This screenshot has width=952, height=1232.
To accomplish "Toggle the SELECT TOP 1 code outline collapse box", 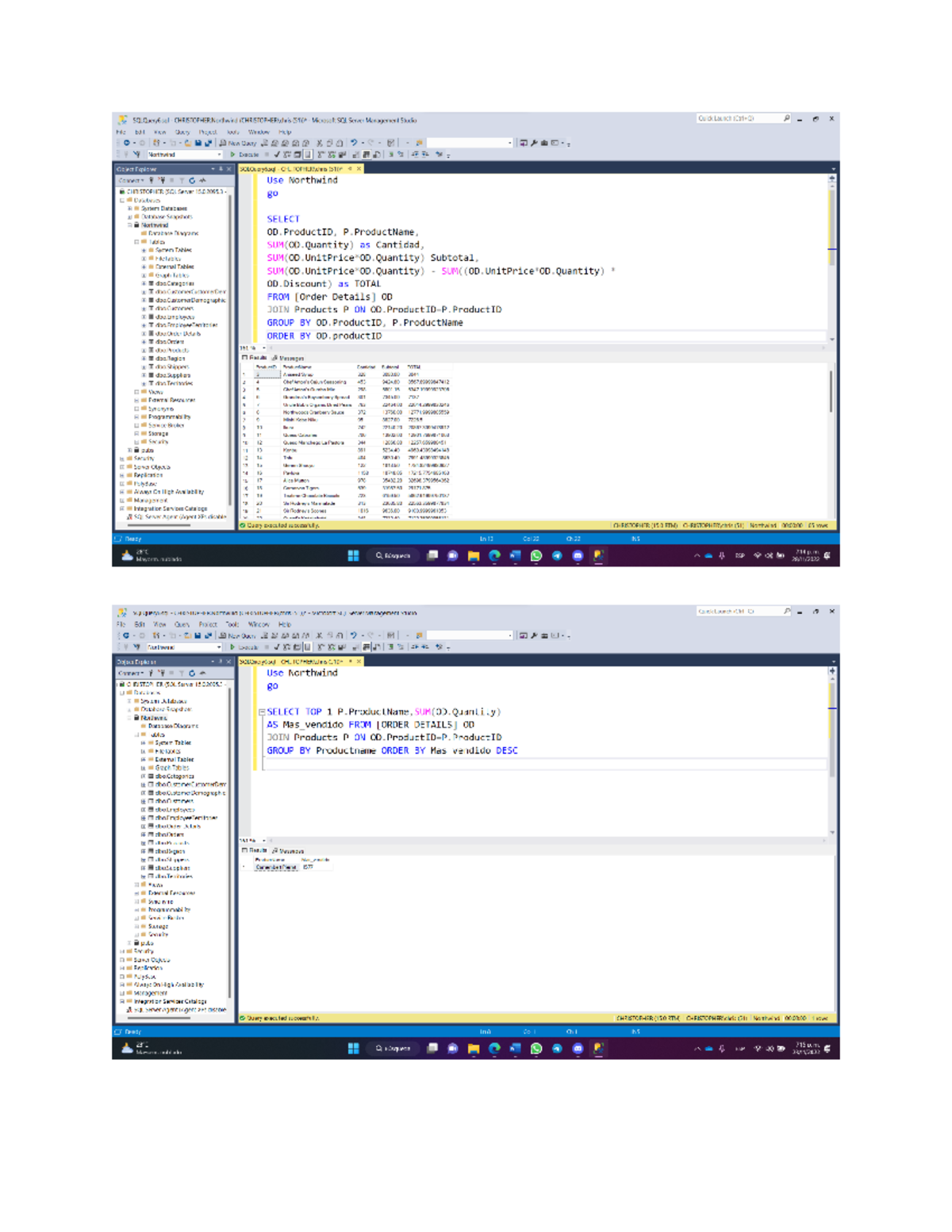I will 262,712.
